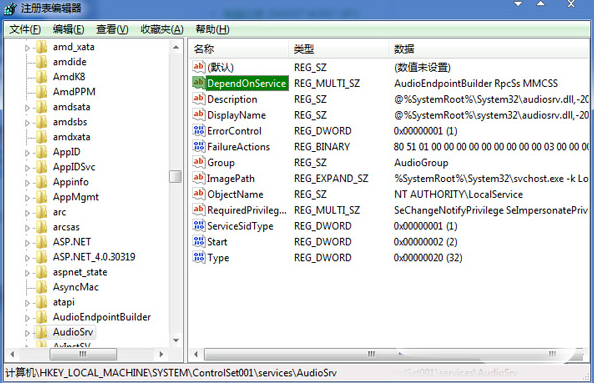Click the REG_EXPAND_SZ type cell
This screenshot has width=594, height=383.
click(x=331, y=178)
